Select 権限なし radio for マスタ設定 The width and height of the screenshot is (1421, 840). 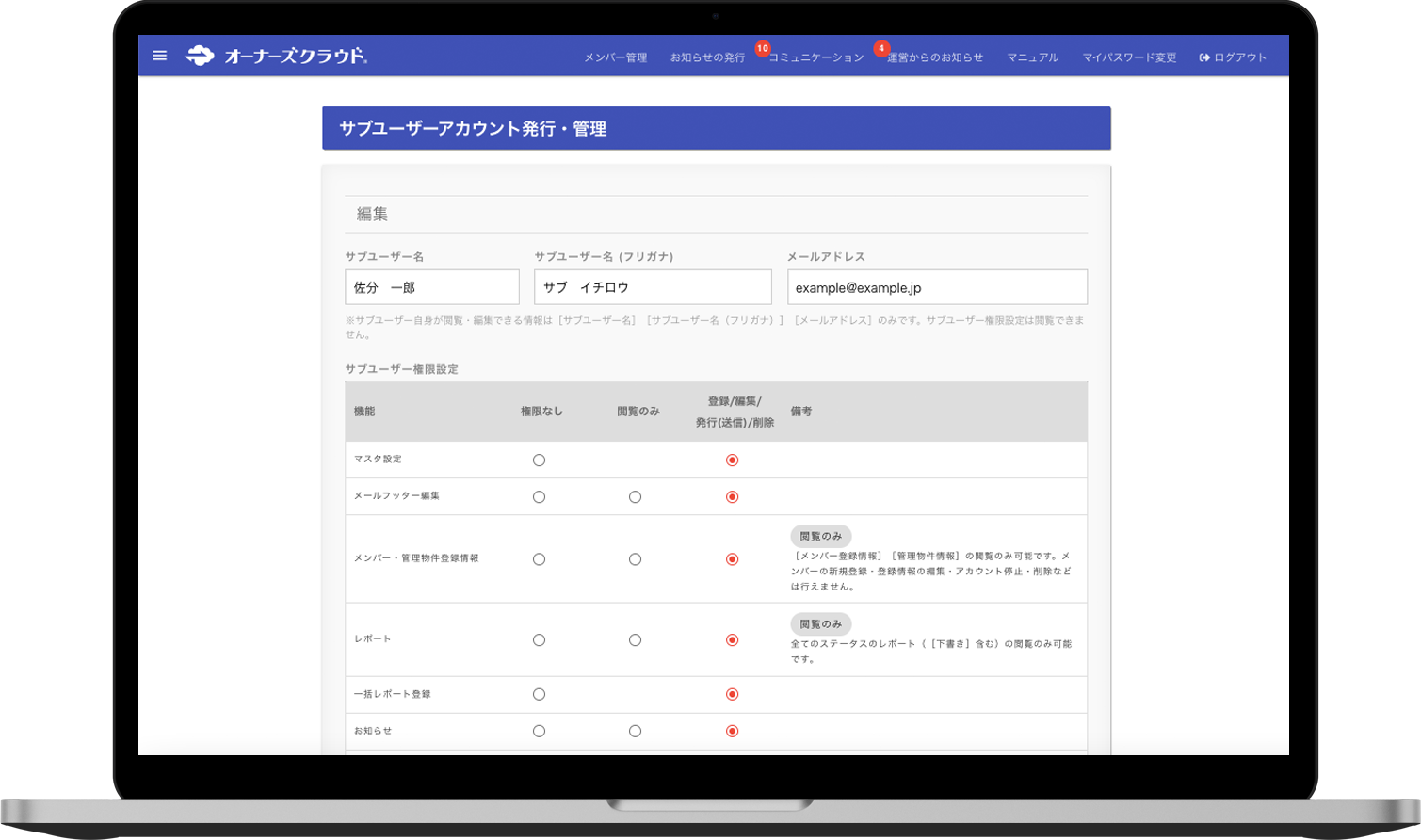click(x=539, y=460)
